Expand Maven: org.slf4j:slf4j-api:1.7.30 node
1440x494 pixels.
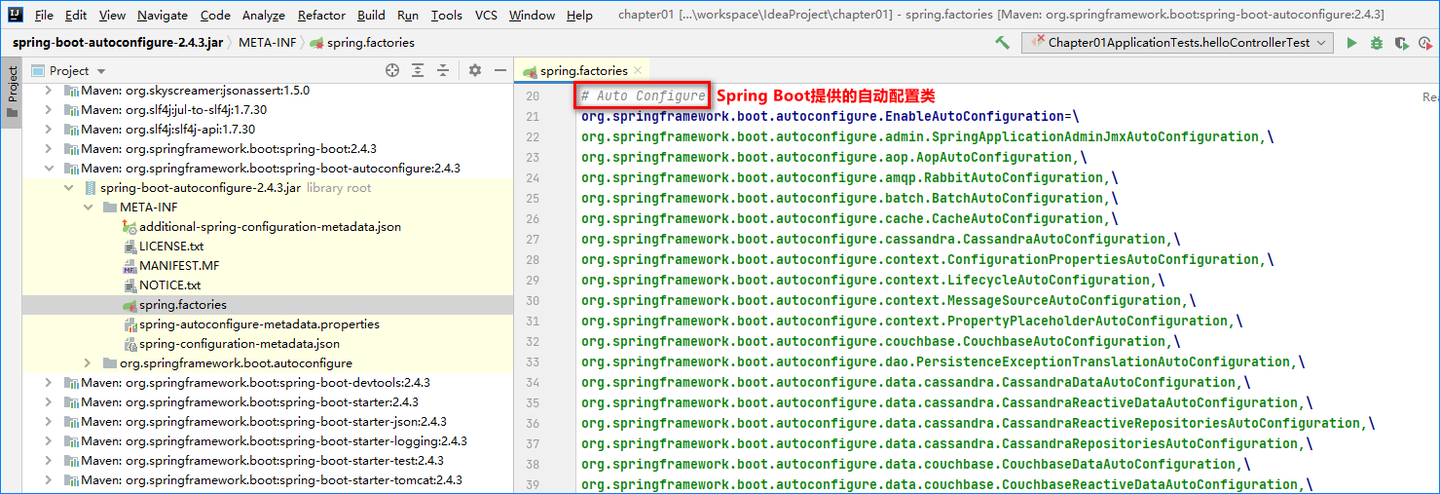(x=48, y=129)
